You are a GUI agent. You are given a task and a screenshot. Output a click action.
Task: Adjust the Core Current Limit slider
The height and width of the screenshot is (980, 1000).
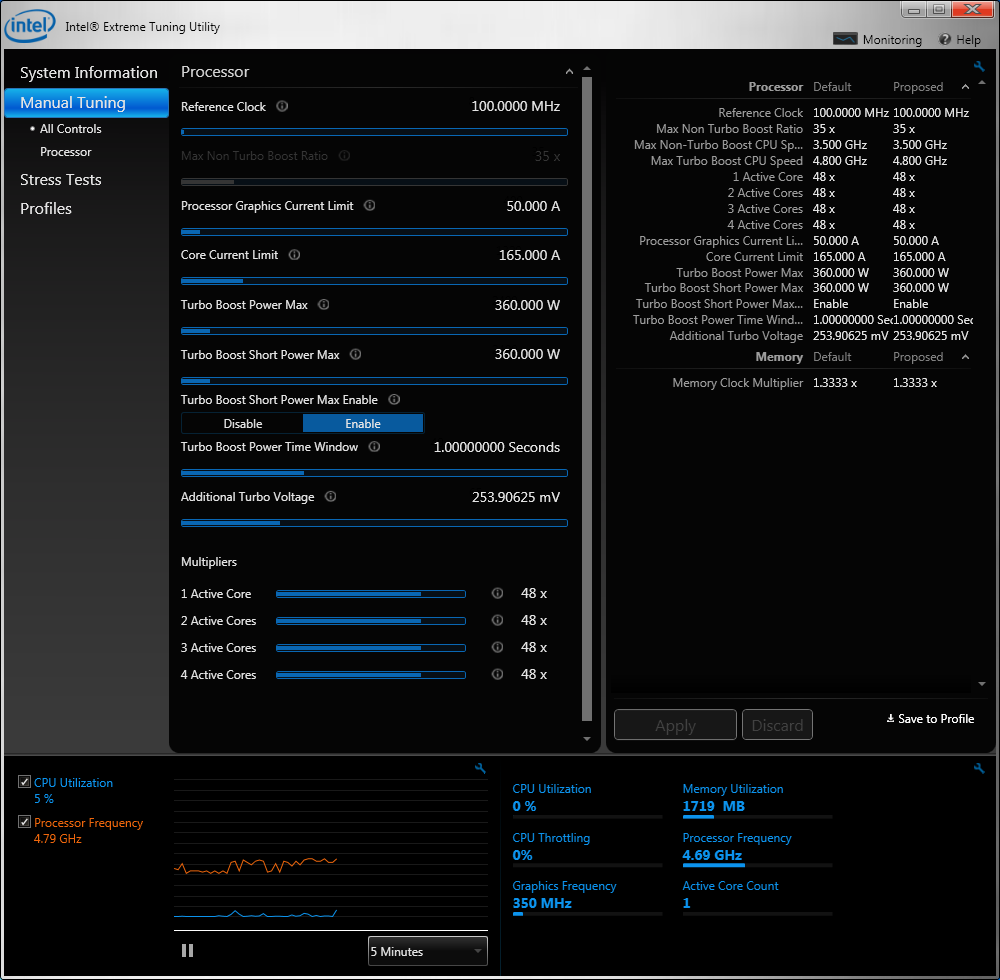tap(374, 281)
